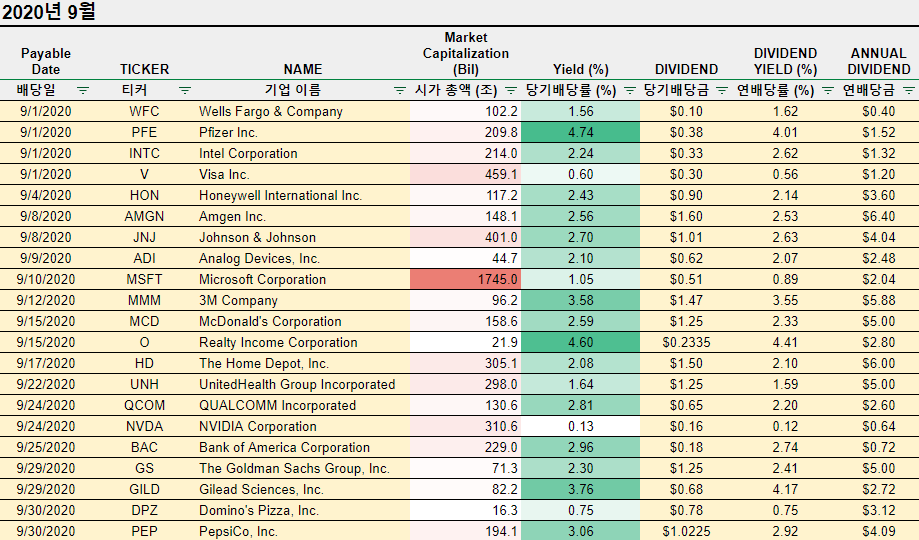Select the 9/9/2020 date cell
919x540 pixels.
pyautogui.click(x=46, y=259)
